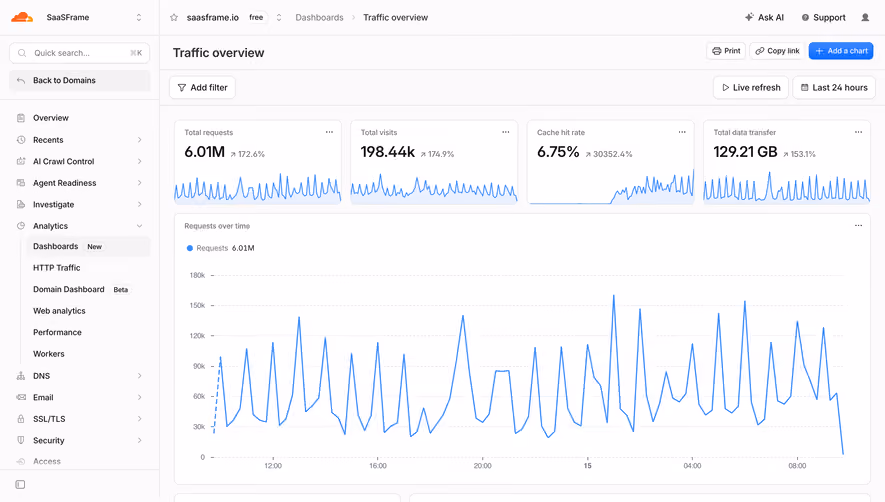This screenshot has height=502, width=885.
Task: Open Performance analytics page
Action: 57,332
